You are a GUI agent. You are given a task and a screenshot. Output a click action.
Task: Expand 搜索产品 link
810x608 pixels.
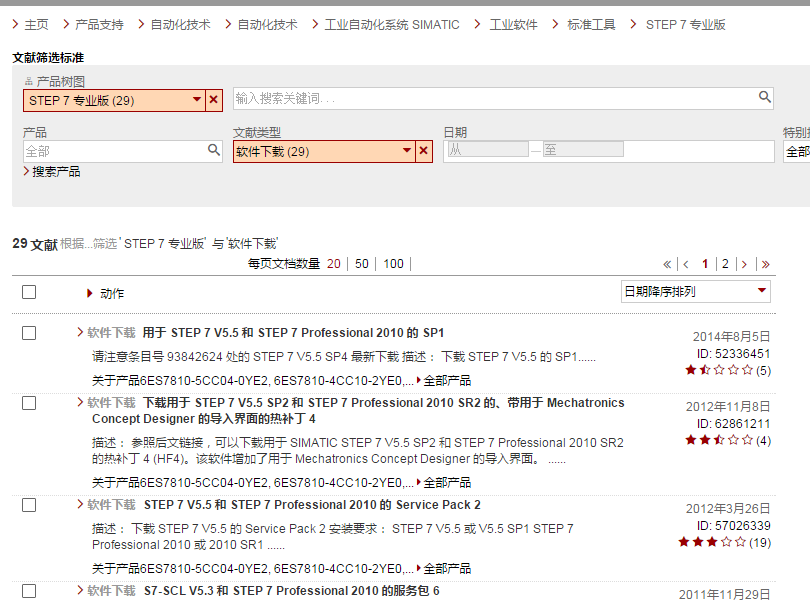(x=52, y=172)
